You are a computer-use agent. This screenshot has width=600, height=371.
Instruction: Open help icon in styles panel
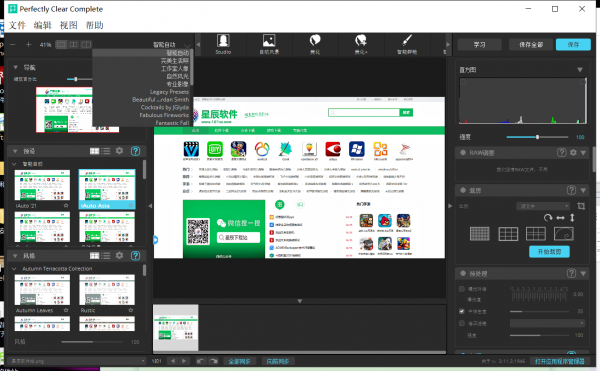click(x=135, y=255)
